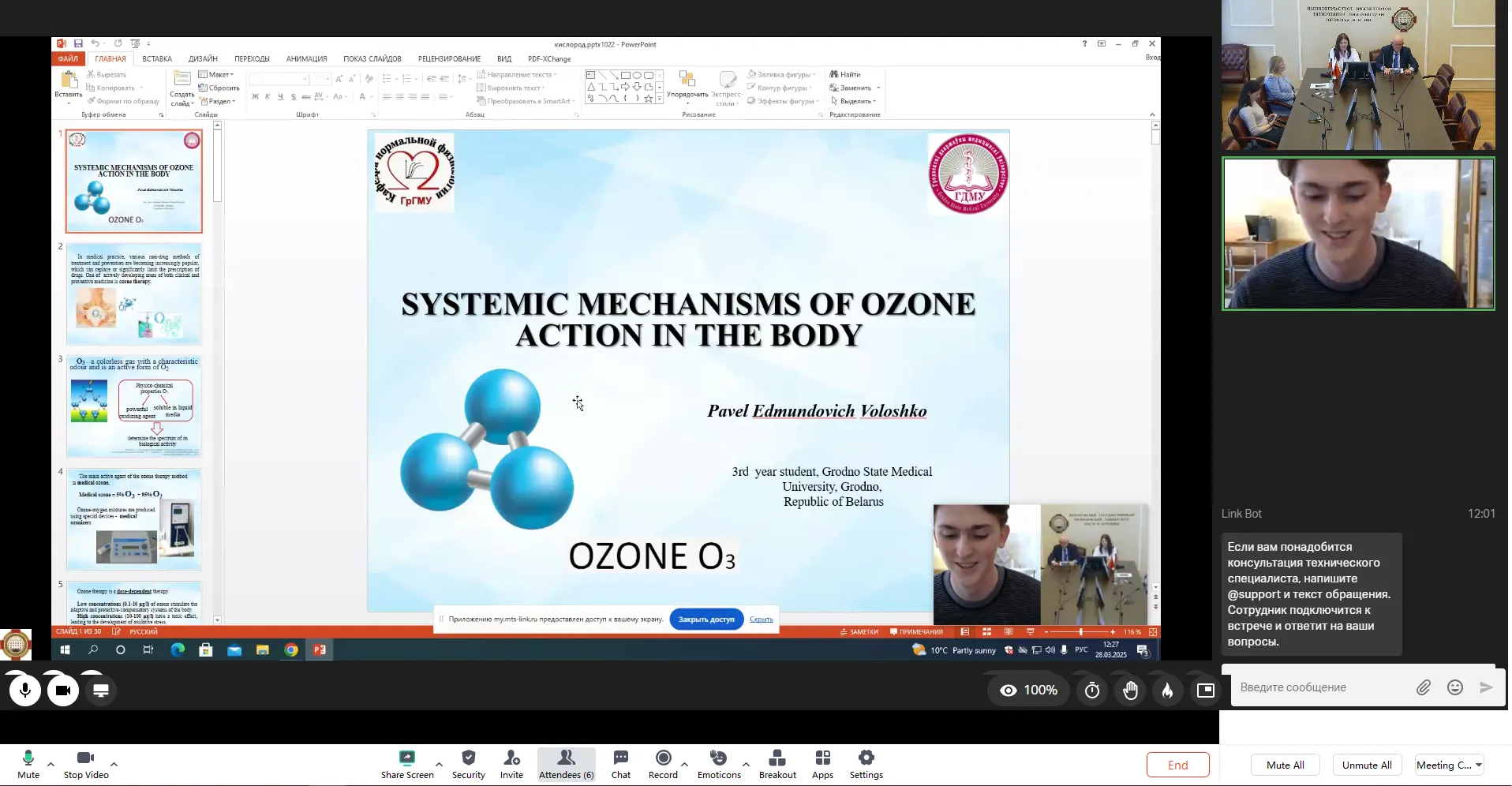Toggle Stop Video camera button
Screen dimensions: 1512x786
(86, 764)
